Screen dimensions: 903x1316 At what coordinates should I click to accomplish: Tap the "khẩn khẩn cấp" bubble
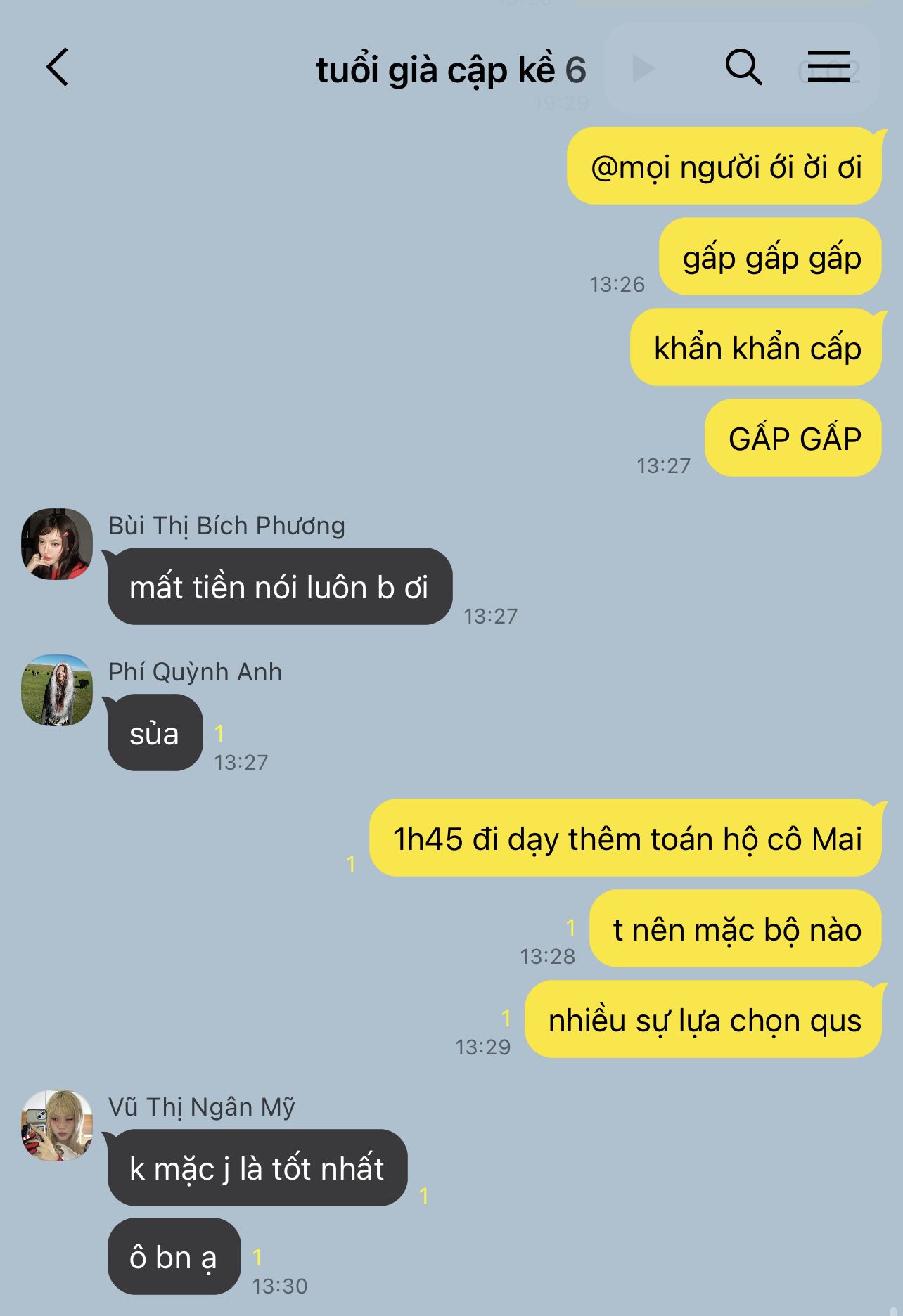[x=756, y=347]
